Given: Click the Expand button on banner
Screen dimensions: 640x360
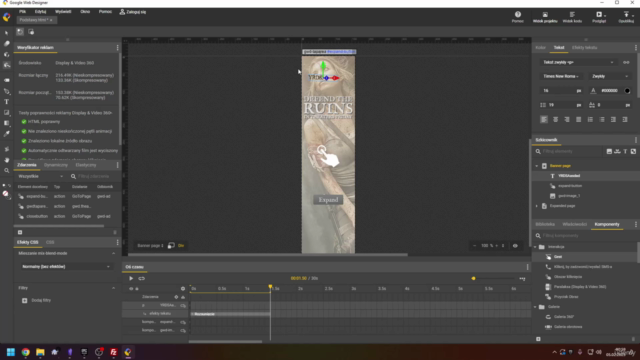Looking at the screenshot, I should click(x=328, y=200).
